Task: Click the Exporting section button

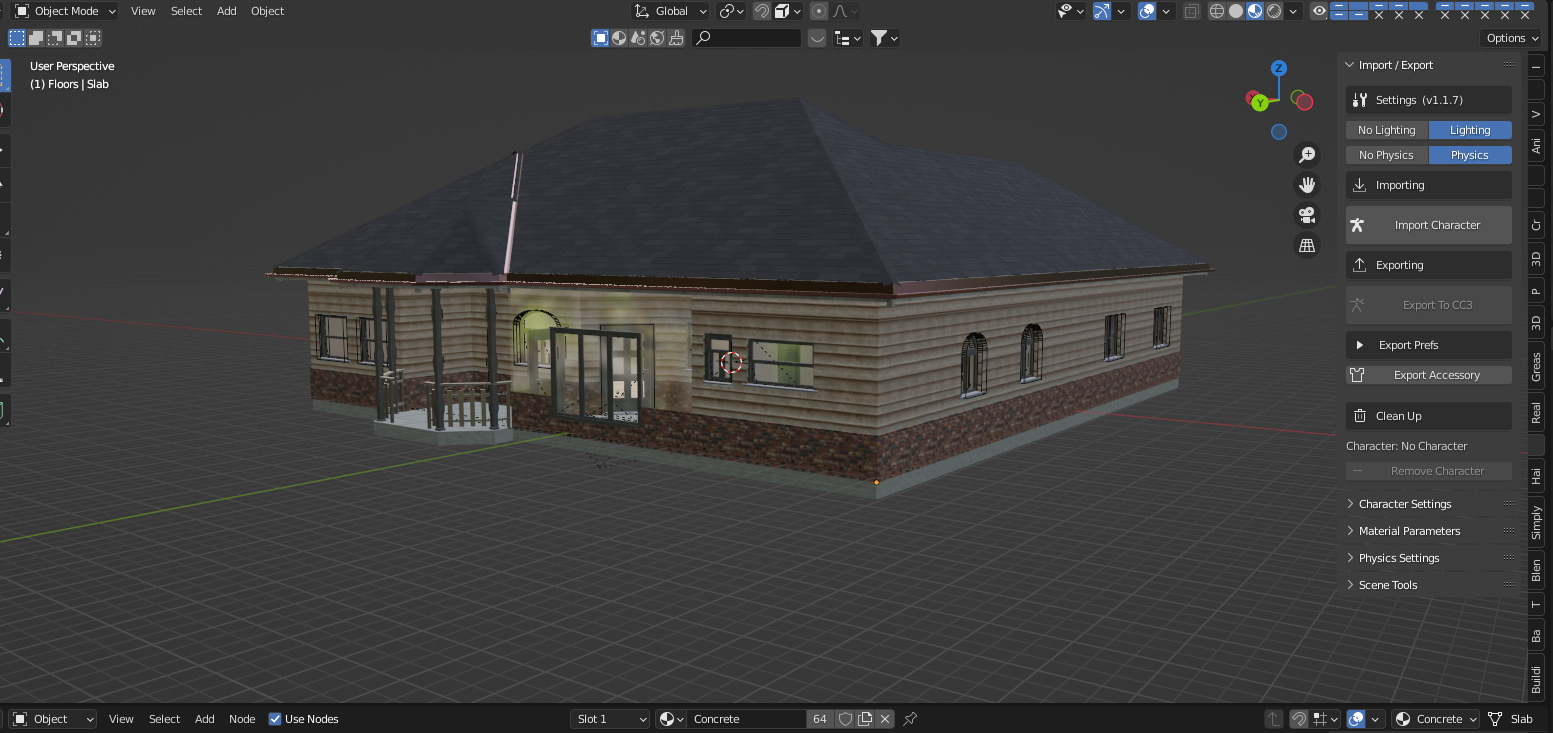Action: (x=1428, y=265)
